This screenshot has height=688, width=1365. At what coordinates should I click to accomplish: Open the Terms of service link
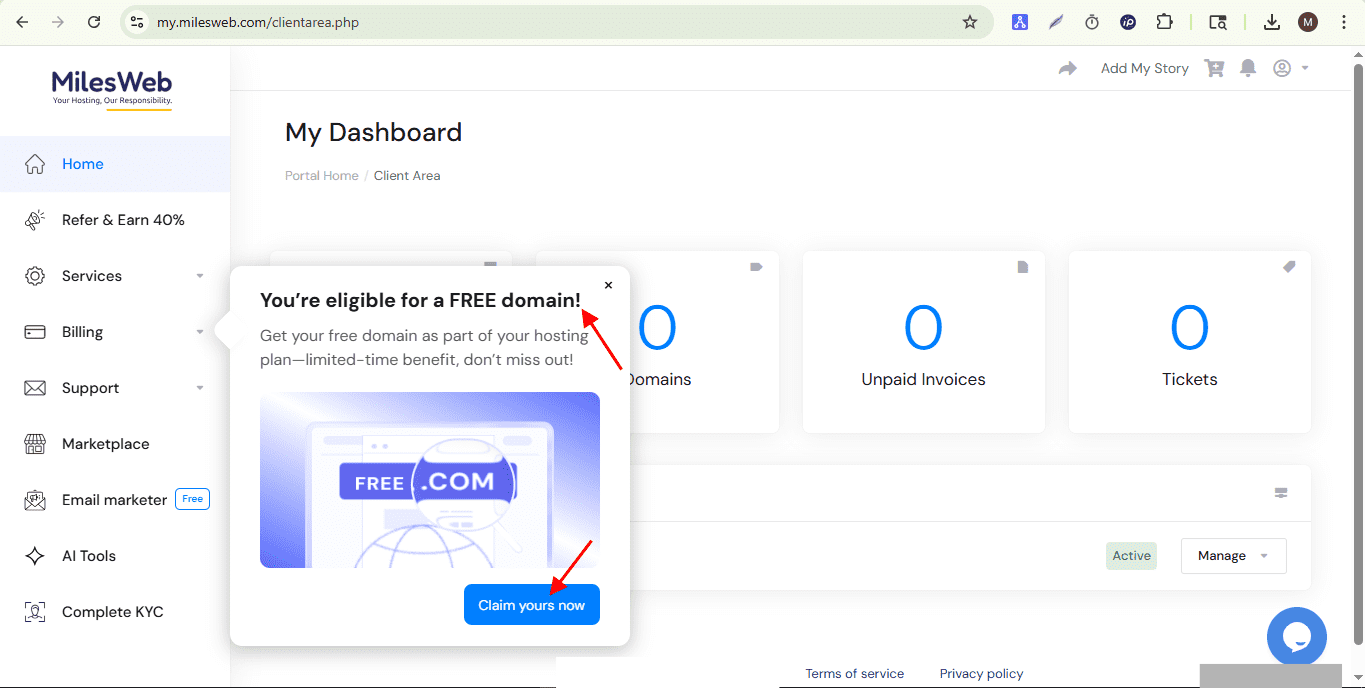pyautogui.click(x=854, y=674)
